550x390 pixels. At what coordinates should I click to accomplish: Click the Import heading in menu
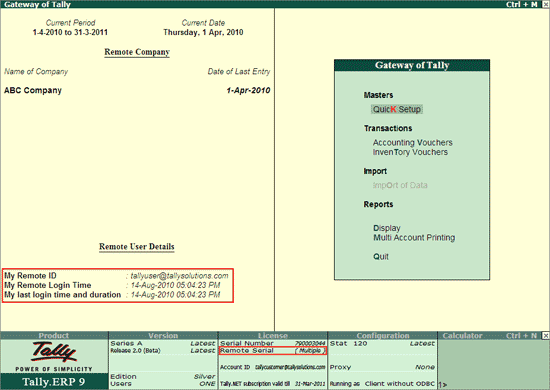point(375,171)
